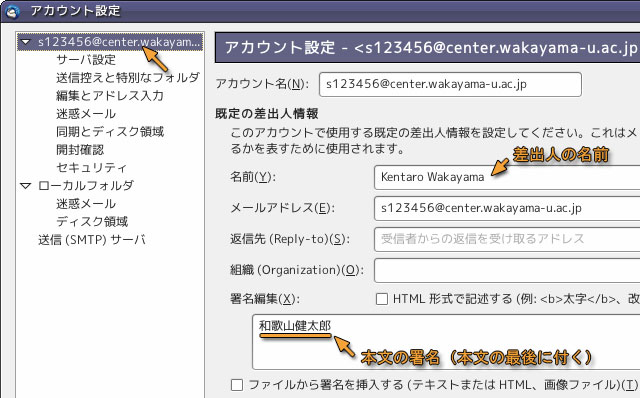640x398 pixels.
Task: Collapse the s123456@center.wakayam... account tree
Action: (26, 42)
